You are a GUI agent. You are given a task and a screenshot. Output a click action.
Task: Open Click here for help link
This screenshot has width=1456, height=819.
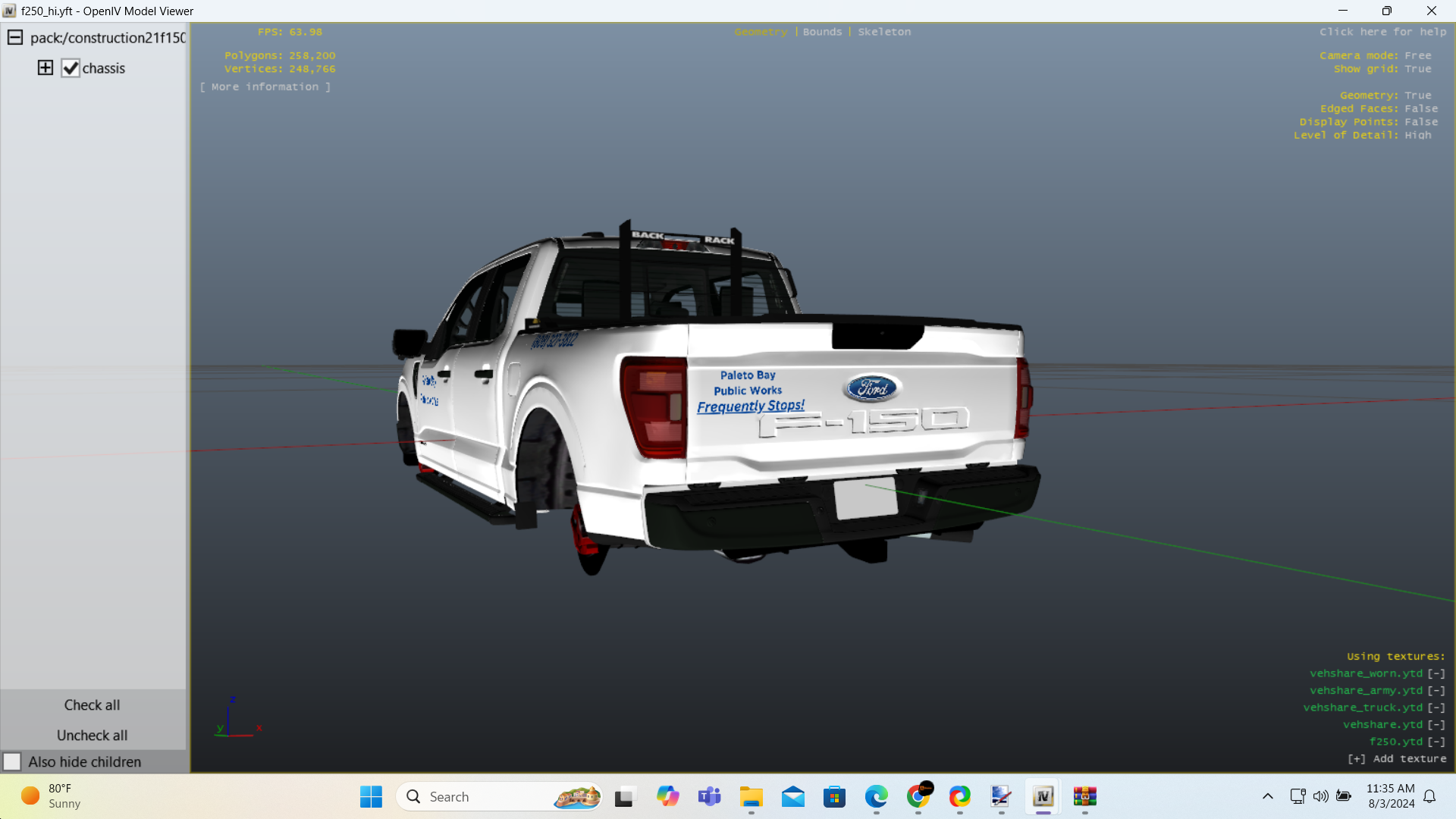pos(1382,32)
